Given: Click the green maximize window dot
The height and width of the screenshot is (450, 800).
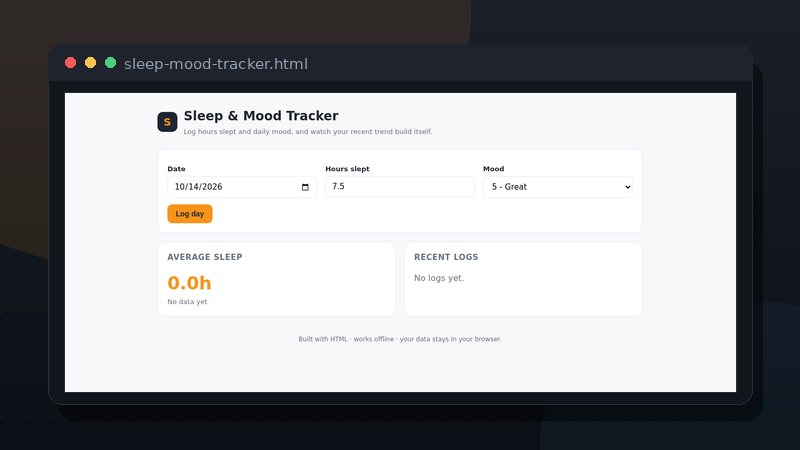Looking at the screenshot, I should pos(110,63).
